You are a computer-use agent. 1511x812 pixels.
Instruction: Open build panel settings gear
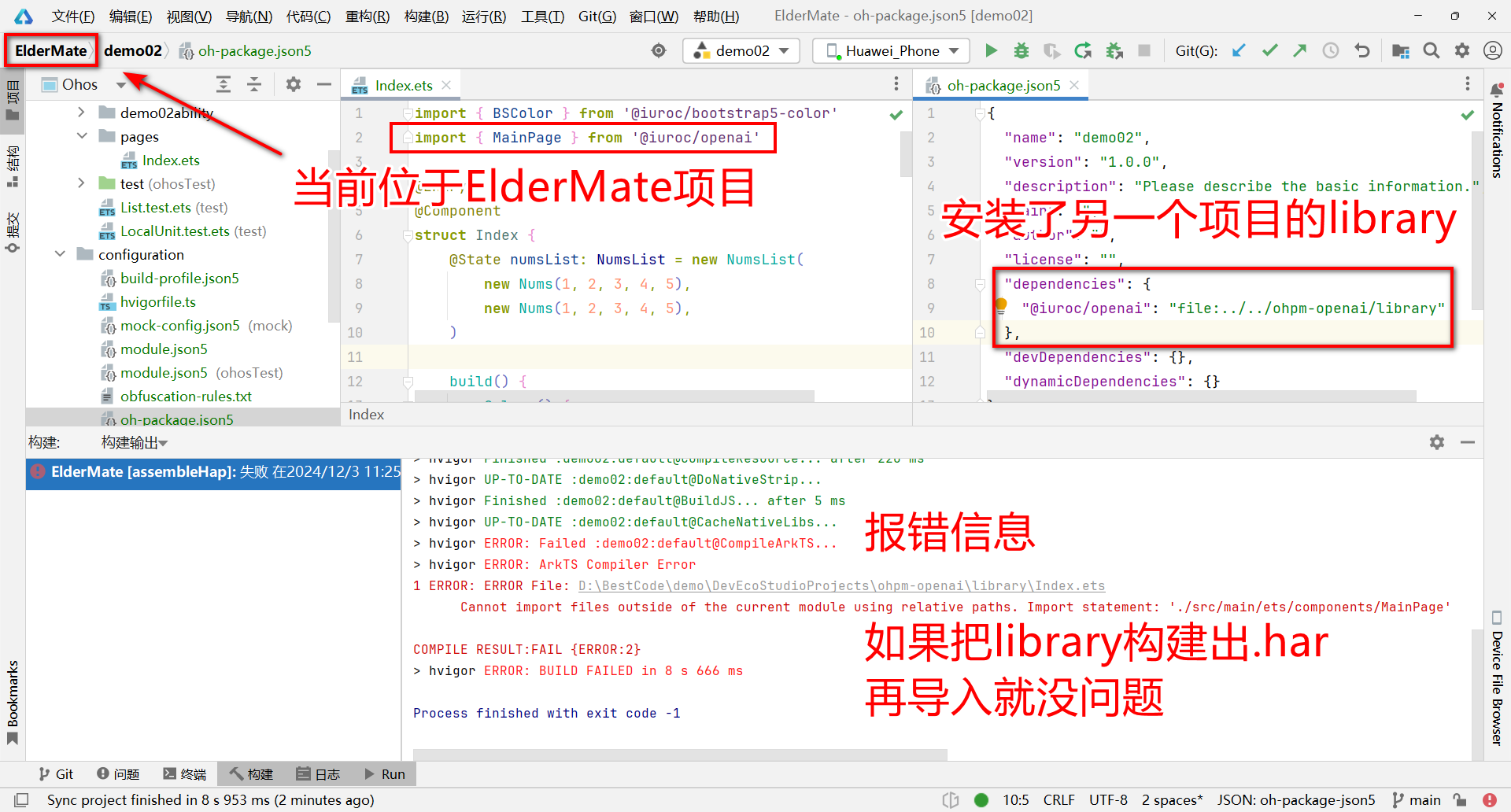point(1437,442)
